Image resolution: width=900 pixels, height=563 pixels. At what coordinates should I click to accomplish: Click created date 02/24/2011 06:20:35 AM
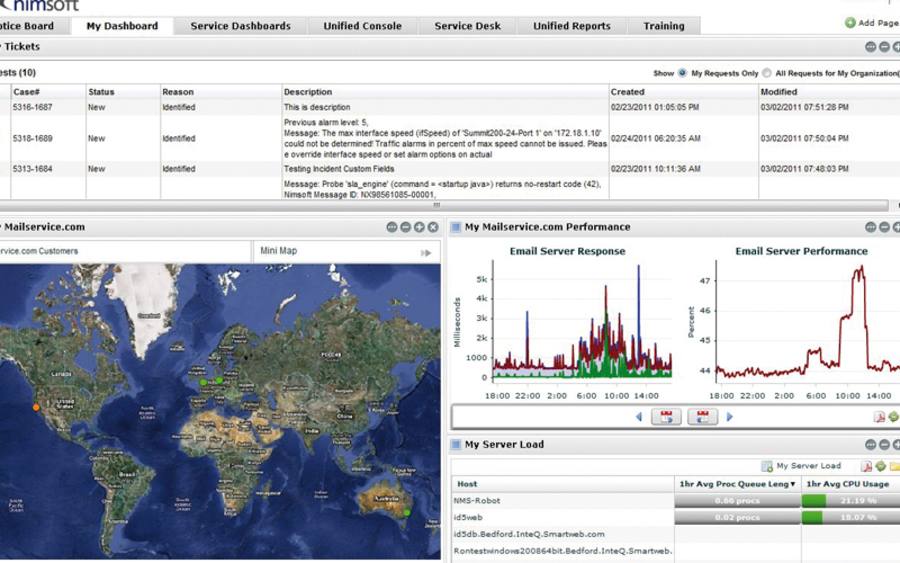pyautogui.click(x=655, y=138)
